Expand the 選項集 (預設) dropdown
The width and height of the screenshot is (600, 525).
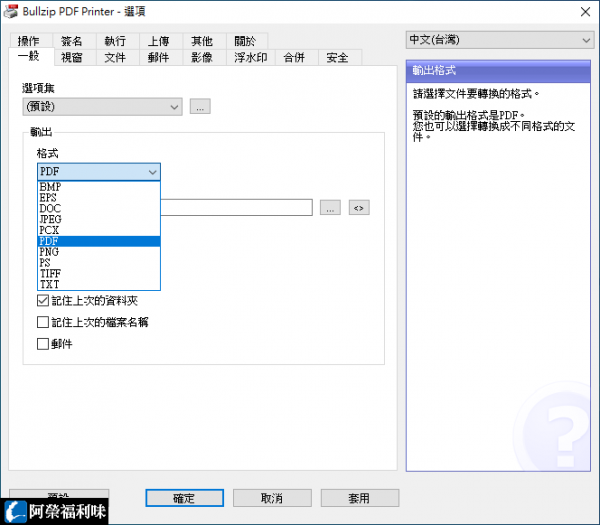pos(103,106)
